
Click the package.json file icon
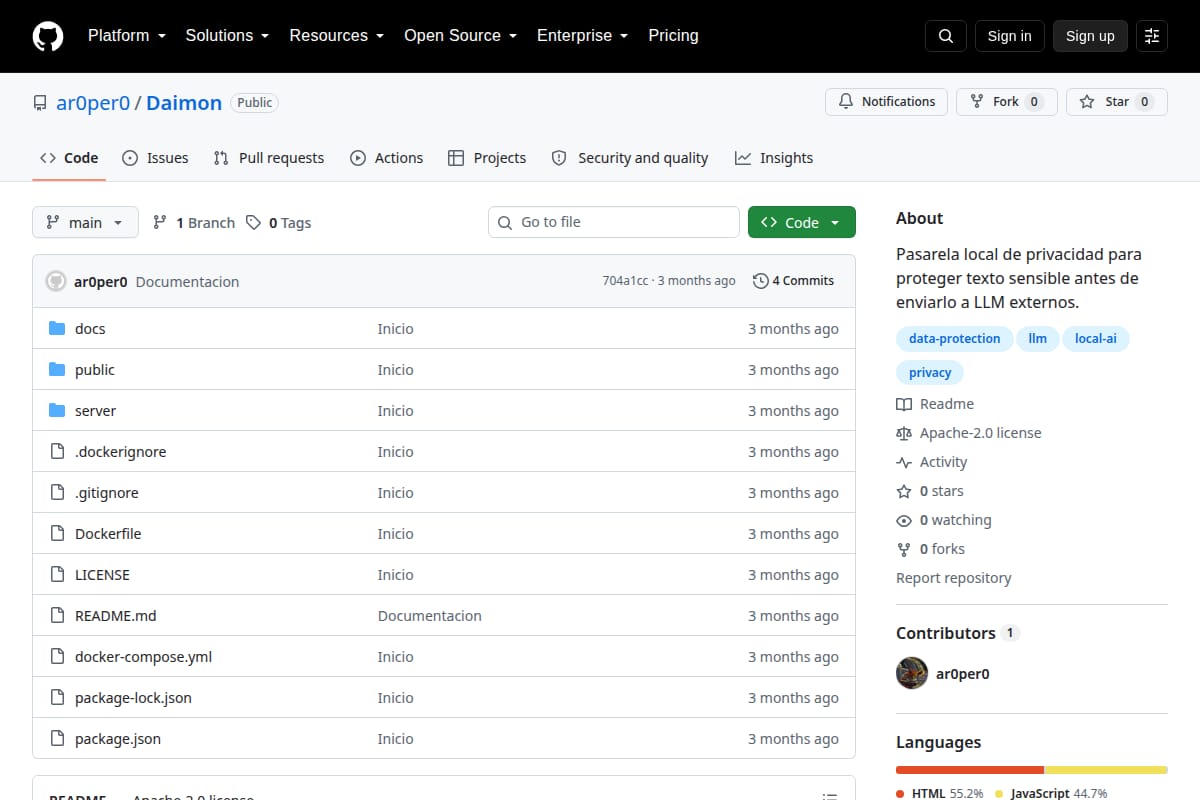(x=57, y=738)
